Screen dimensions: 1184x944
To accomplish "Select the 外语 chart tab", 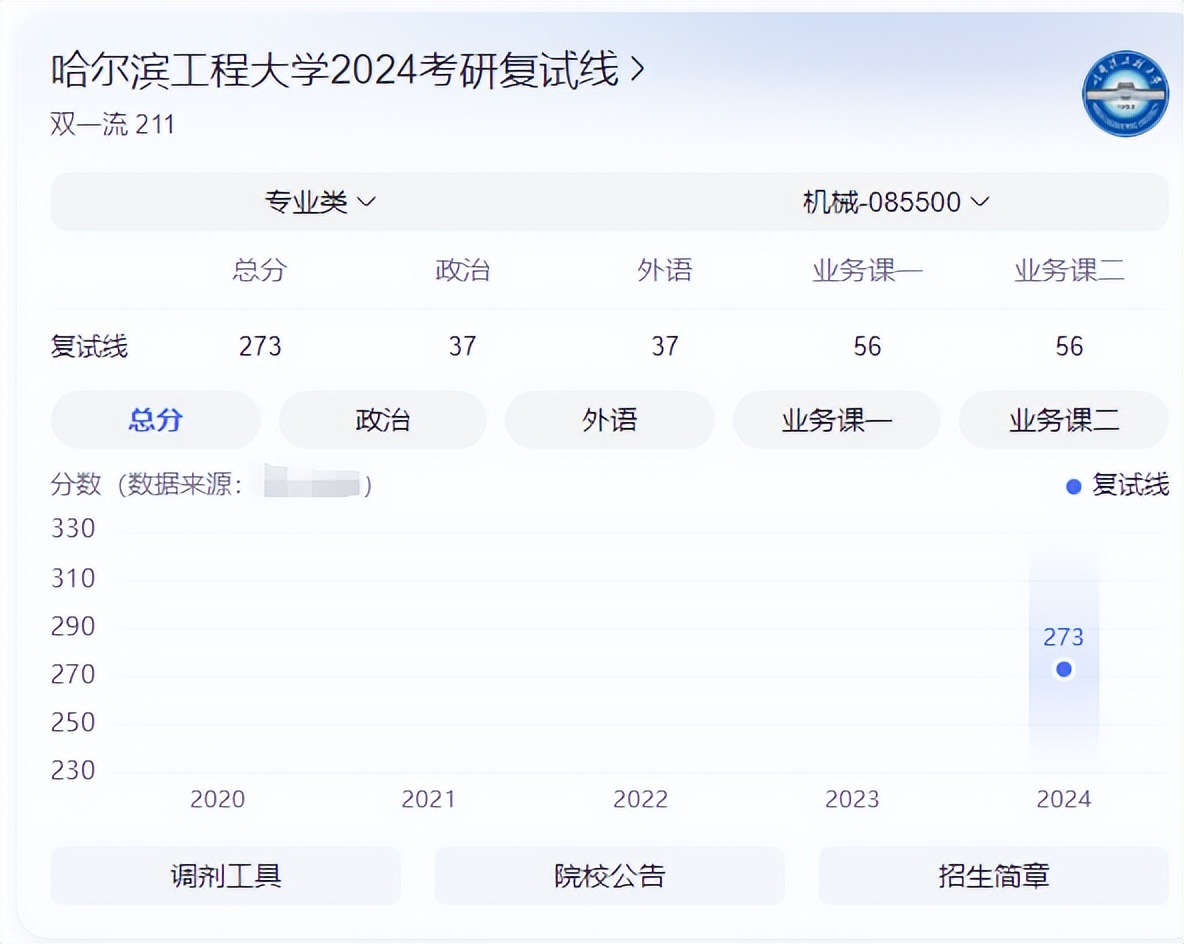I will point(609,420).
